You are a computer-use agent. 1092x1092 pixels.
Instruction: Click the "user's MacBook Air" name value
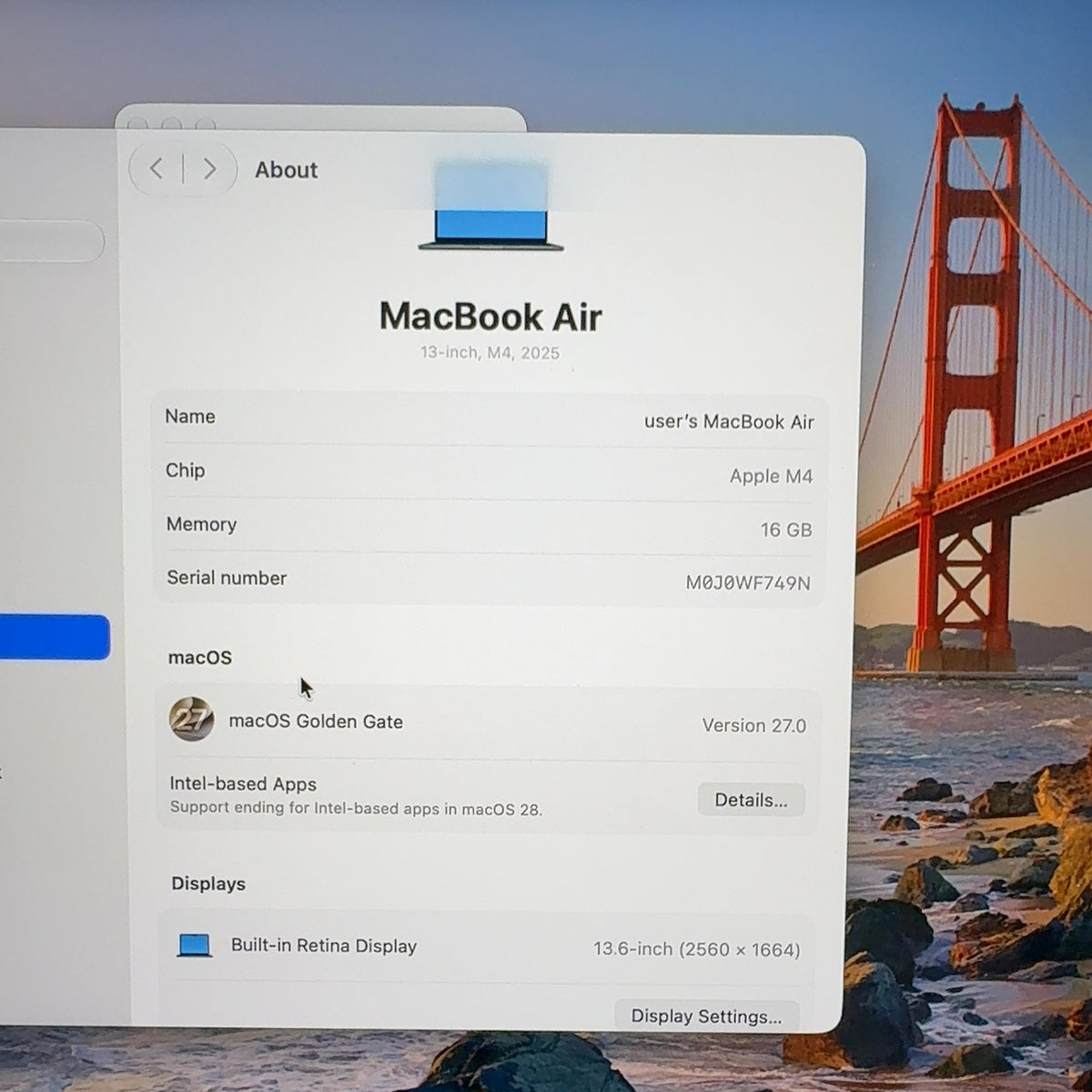pos(729,421)
